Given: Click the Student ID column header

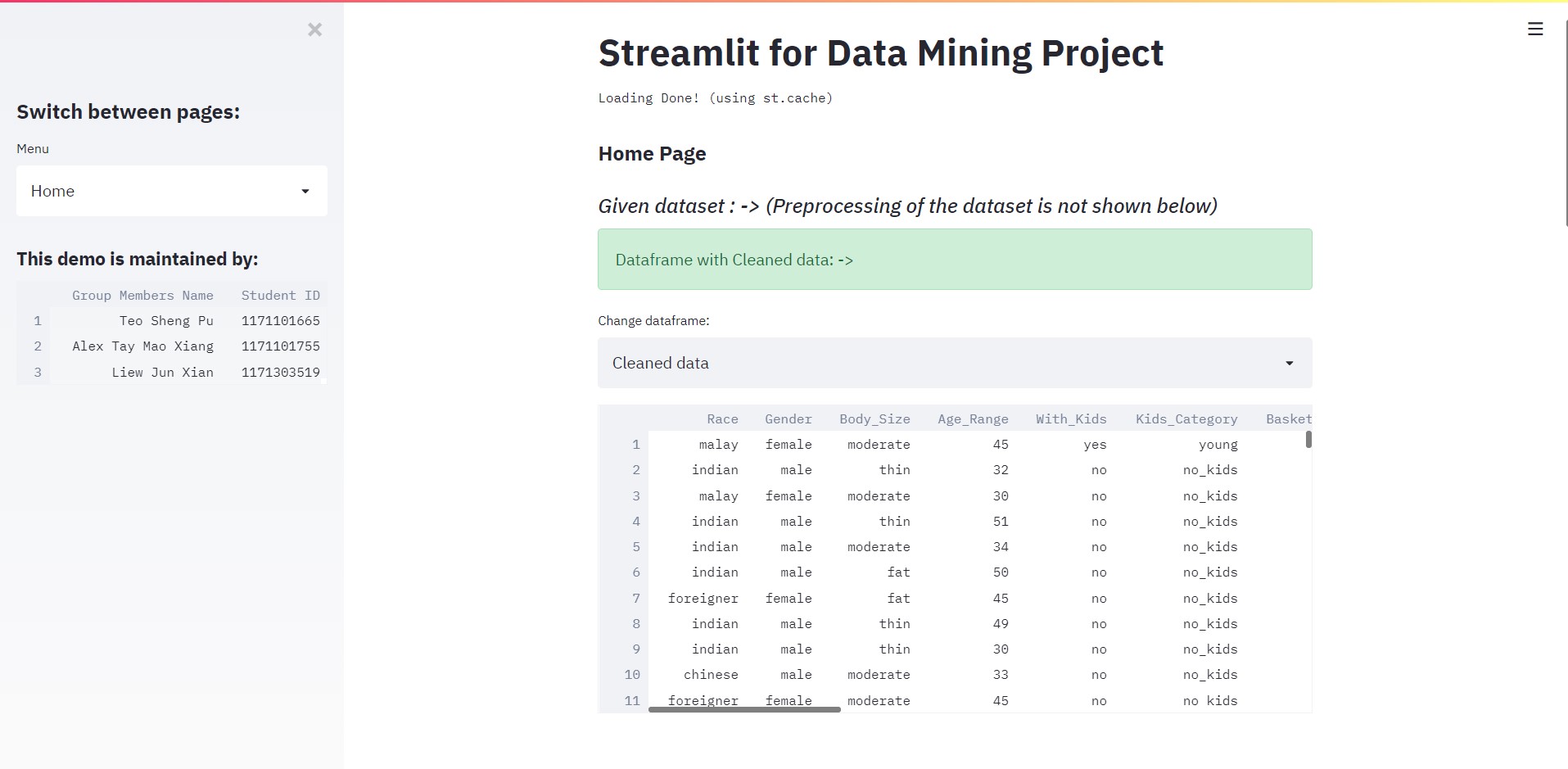Looking at the screenshot, I should pos(280,295).
